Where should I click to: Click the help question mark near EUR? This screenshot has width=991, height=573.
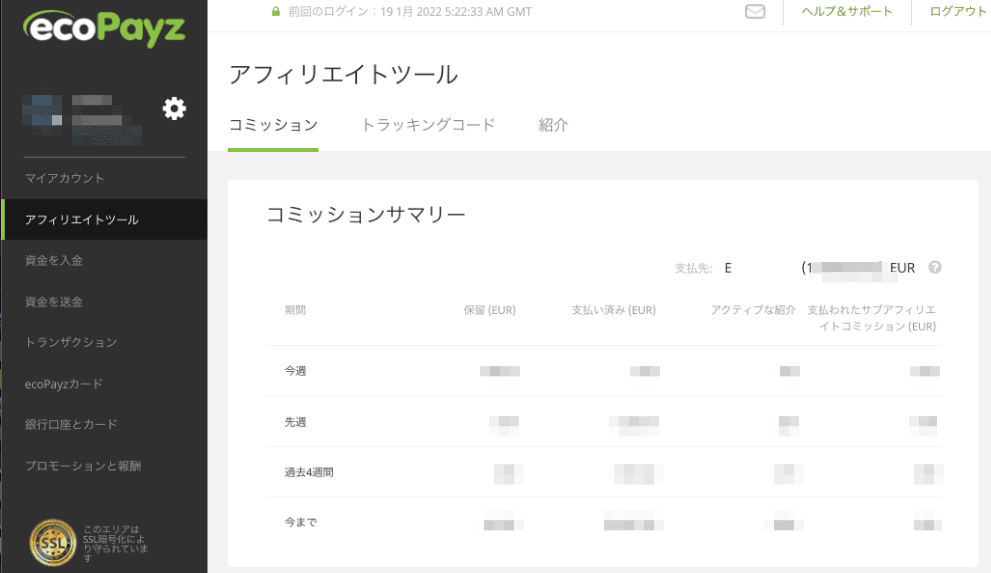click(x=935, y=267)
